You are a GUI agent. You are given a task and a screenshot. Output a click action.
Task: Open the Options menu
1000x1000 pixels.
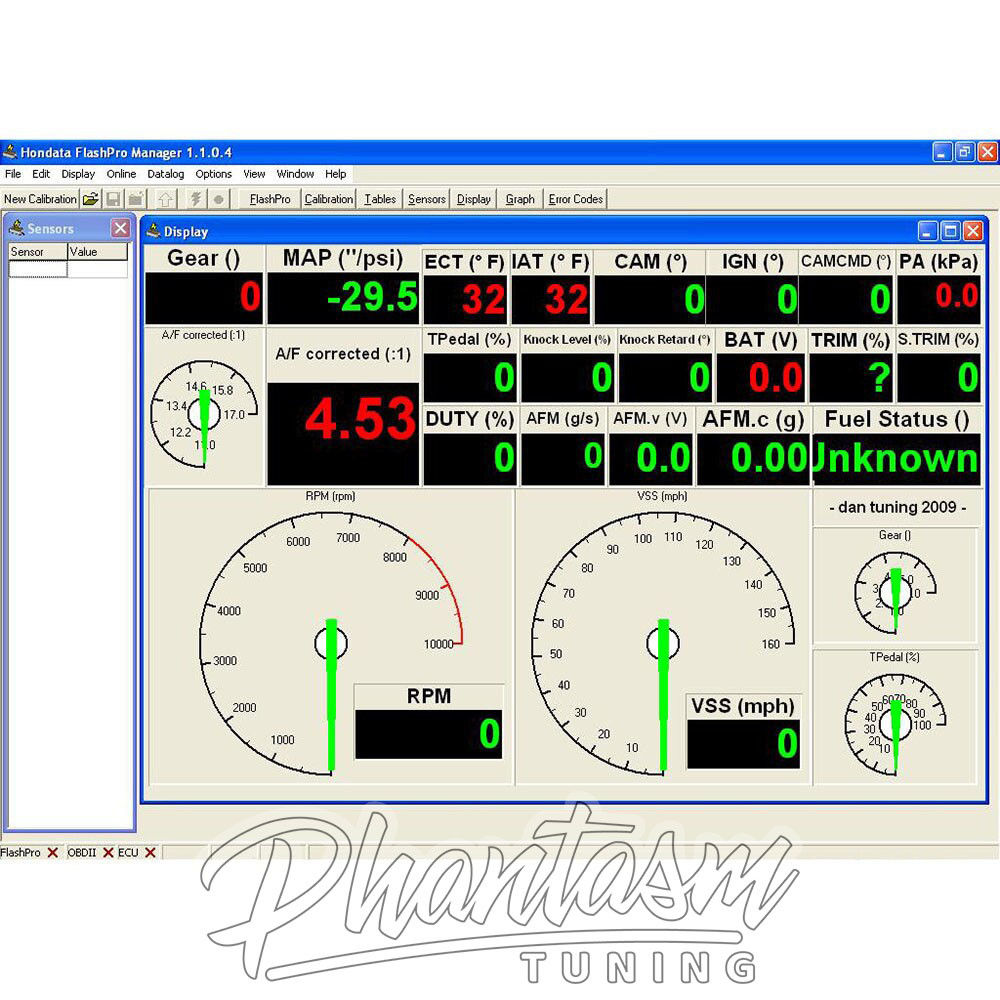(x=213, y=173)
